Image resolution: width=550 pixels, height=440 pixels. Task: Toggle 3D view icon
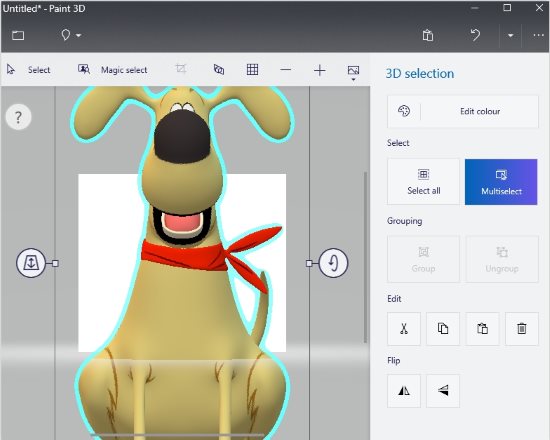pyautogui.click(x=219, y=69)
